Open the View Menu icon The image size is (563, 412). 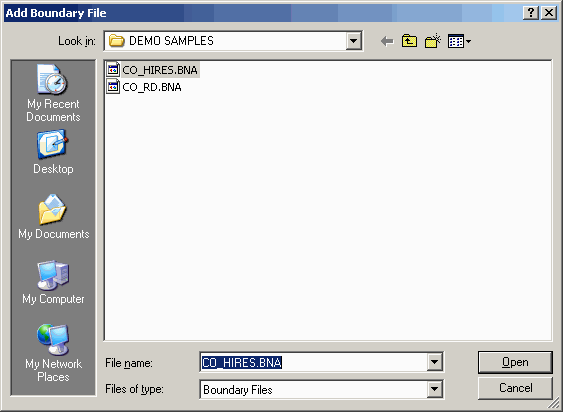point(459,41)
